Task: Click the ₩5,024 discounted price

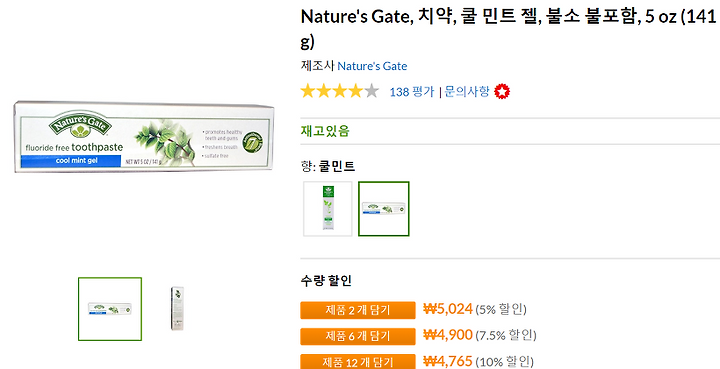Action: [448, 309]
